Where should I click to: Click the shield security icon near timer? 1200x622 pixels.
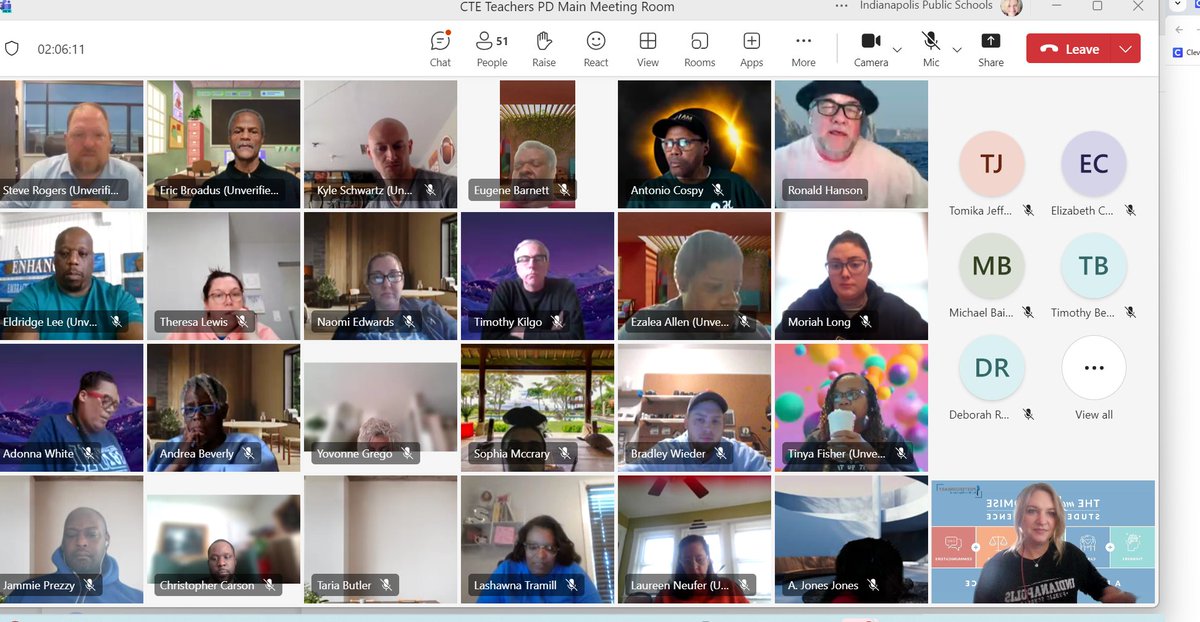(12, 49)
